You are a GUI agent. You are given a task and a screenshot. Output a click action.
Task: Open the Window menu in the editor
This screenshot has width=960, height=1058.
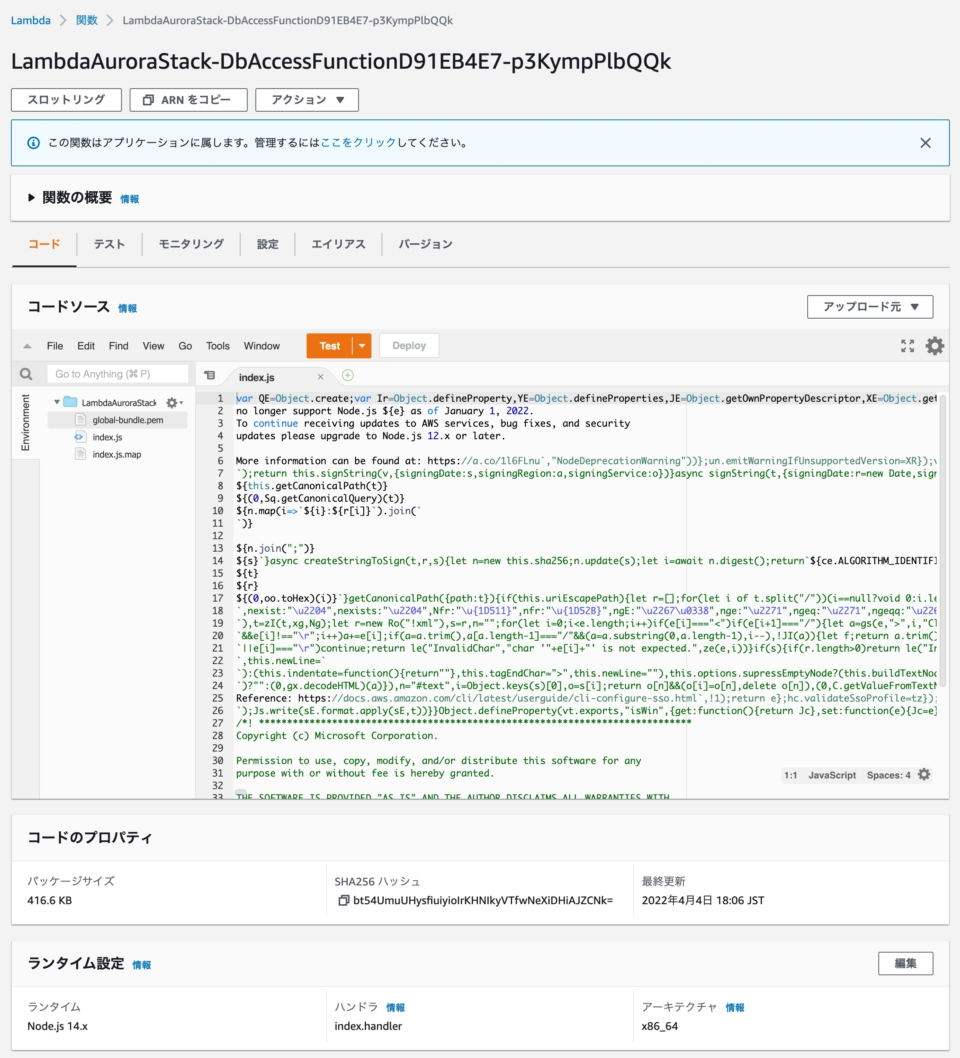pyautogui.click(x=261, y=345)
